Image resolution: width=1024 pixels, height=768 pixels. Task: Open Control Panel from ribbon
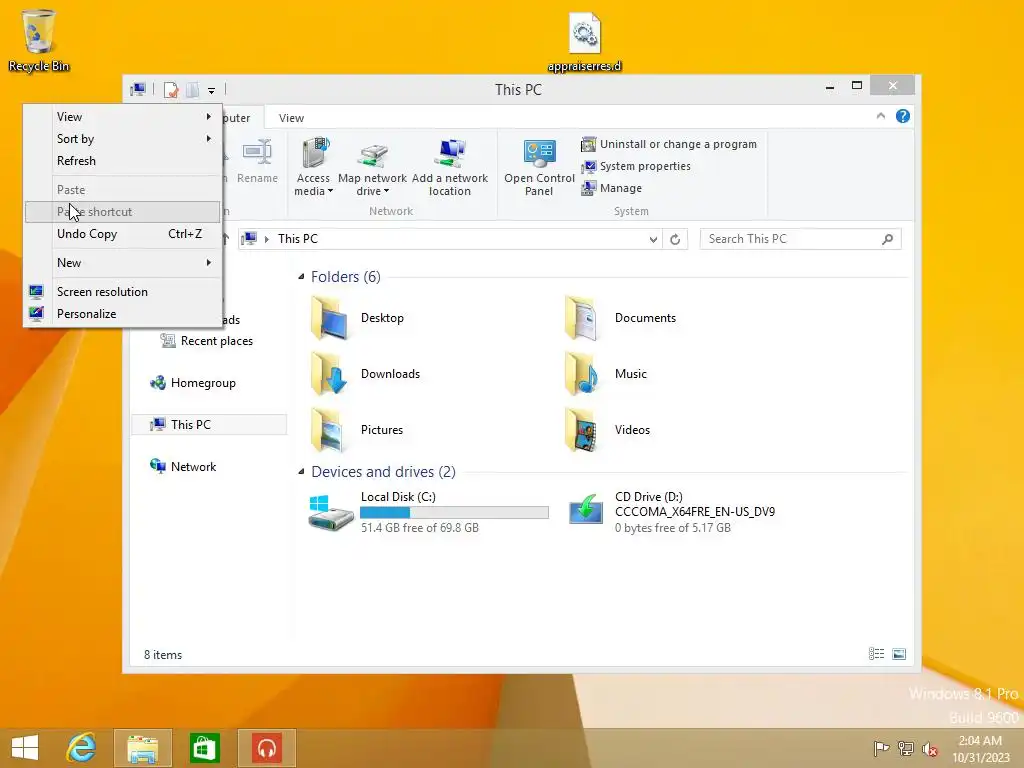[x=539, y=166]
